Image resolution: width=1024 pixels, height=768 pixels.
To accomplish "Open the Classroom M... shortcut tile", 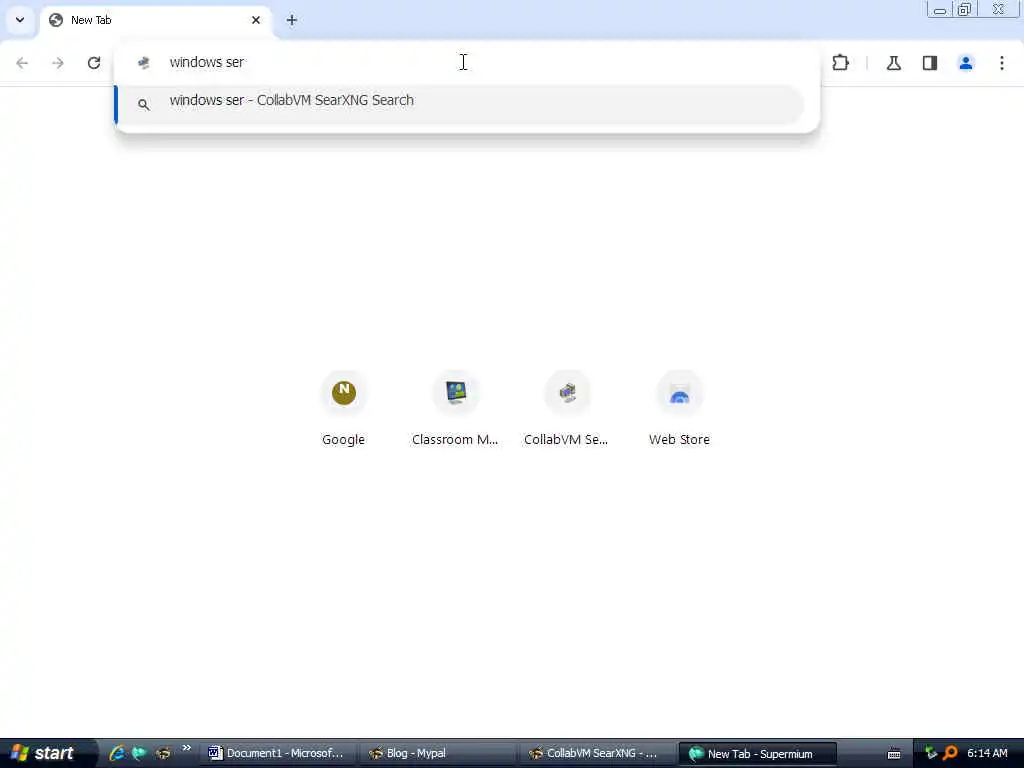I will (455, 409).
